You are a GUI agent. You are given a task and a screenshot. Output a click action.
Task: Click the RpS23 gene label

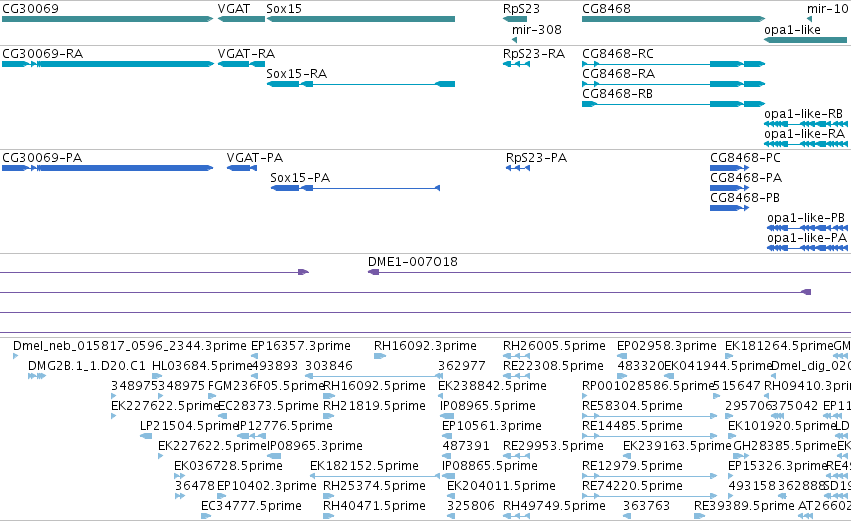click(x=522, y=9)
